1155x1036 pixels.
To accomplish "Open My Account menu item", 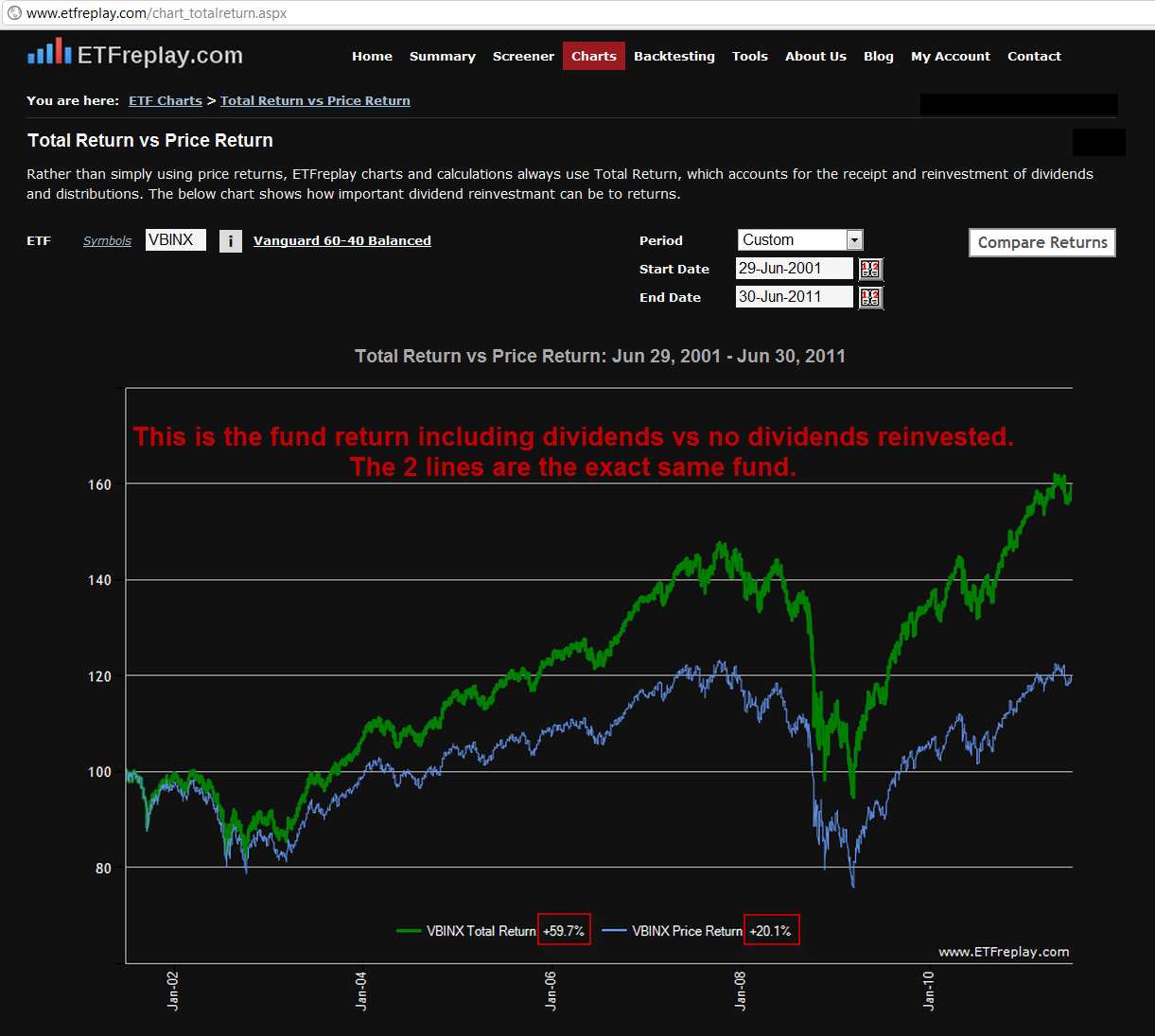I will tap(951, 56).
